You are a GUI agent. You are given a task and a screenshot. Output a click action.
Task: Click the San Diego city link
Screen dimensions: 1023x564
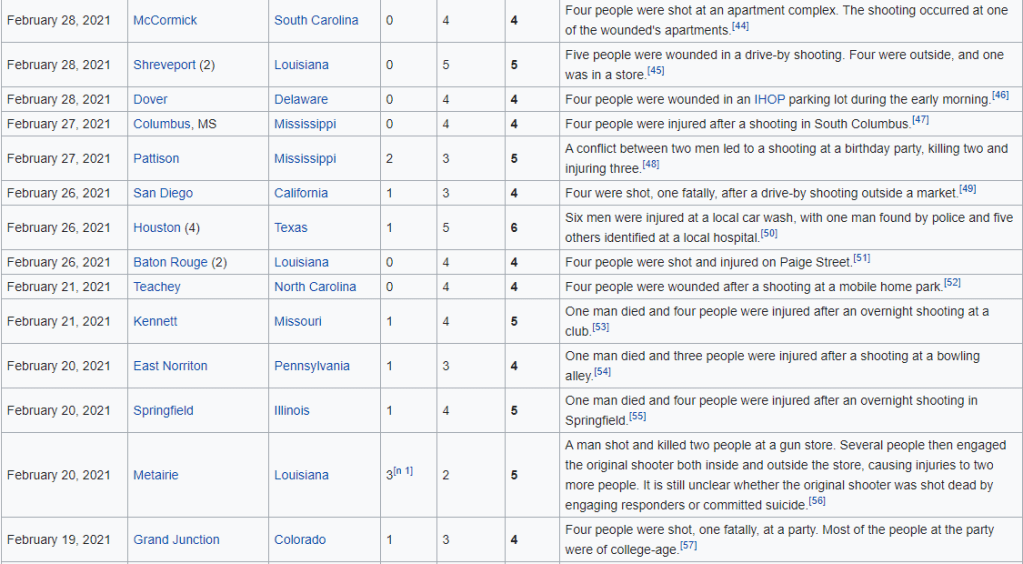[163, 193]
